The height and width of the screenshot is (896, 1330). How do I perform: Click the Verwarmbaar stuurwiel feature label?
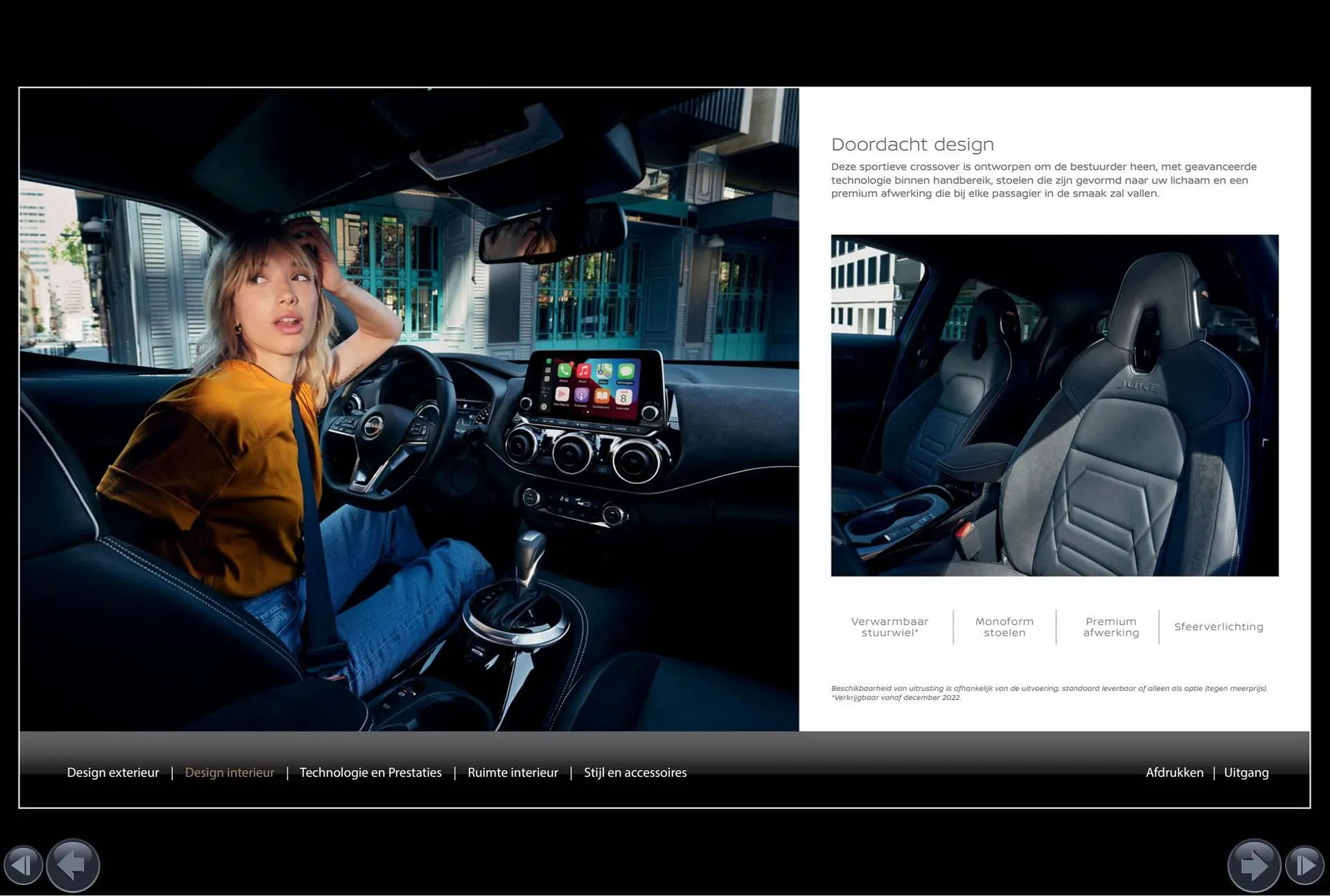click(x=889, y=627)
